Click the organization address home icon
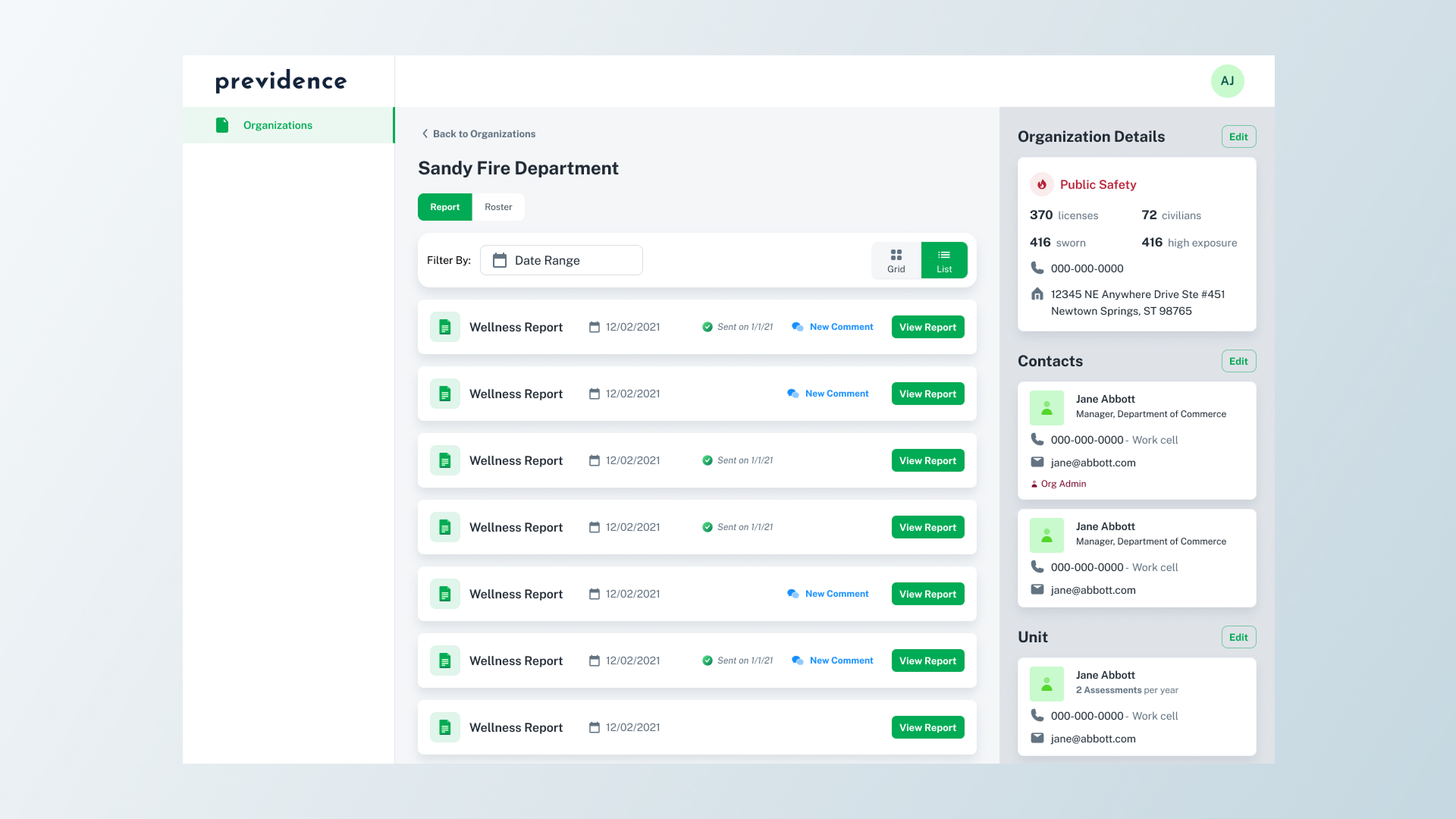Screen dimensions: 1456x819 1037,294
